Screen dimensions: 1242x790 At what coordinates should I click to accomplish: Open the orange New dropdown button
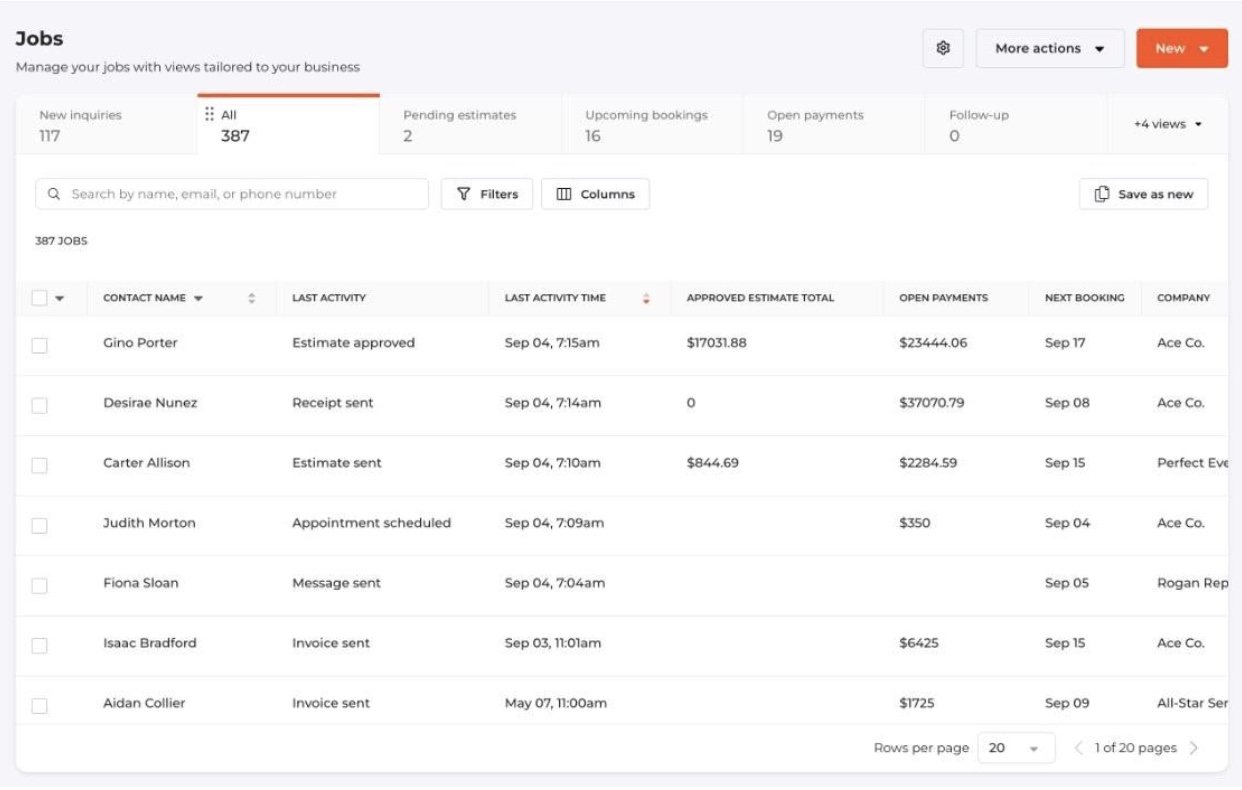pos(1181,48)
